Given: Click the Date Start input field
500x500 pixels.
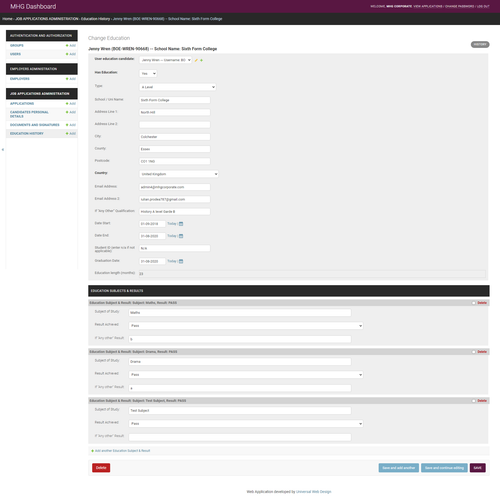Looking at the screenshot, I should 152,224.
